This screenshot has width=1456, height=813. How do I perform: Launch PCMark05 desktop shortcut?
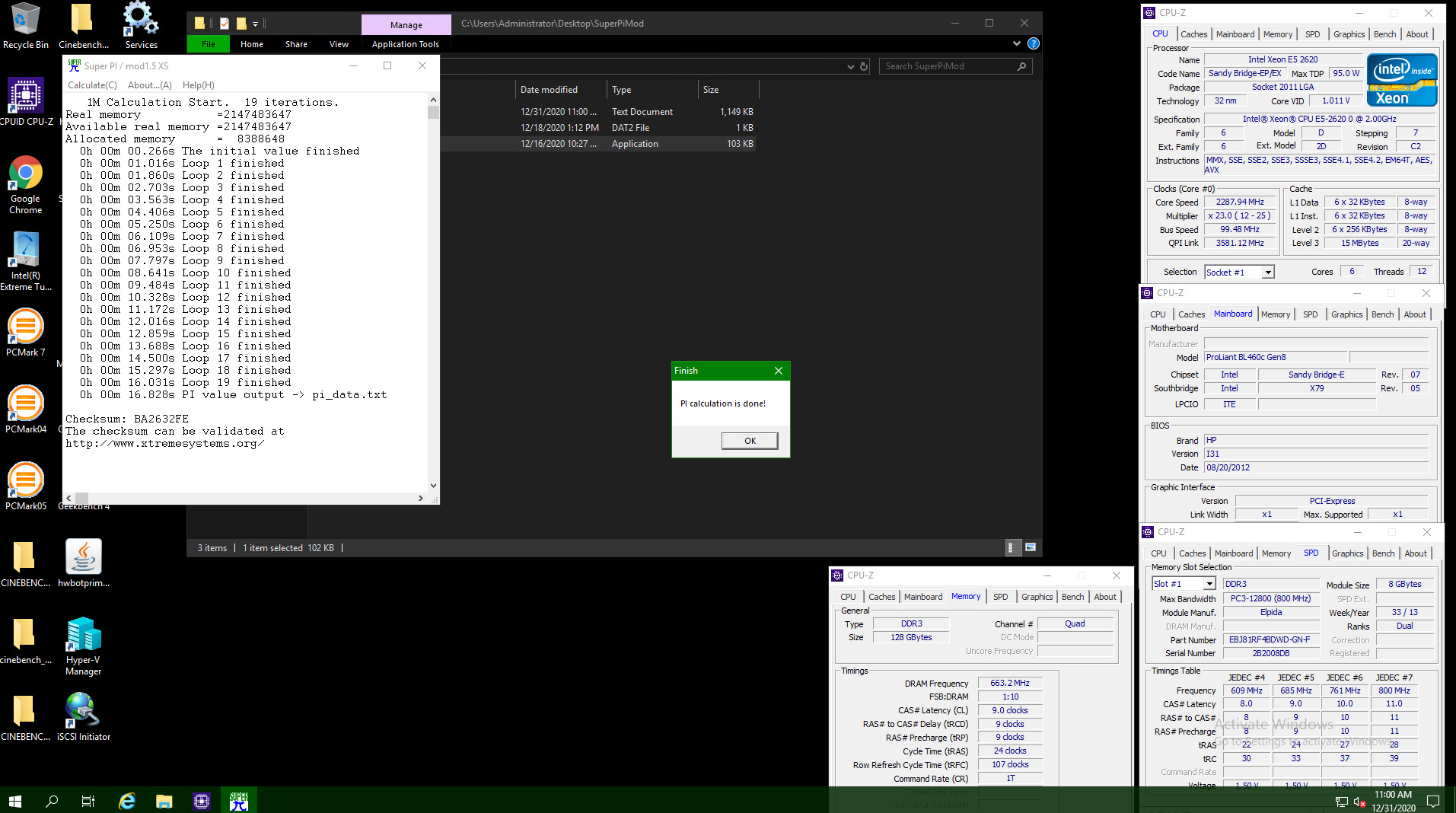pos(25,486)
